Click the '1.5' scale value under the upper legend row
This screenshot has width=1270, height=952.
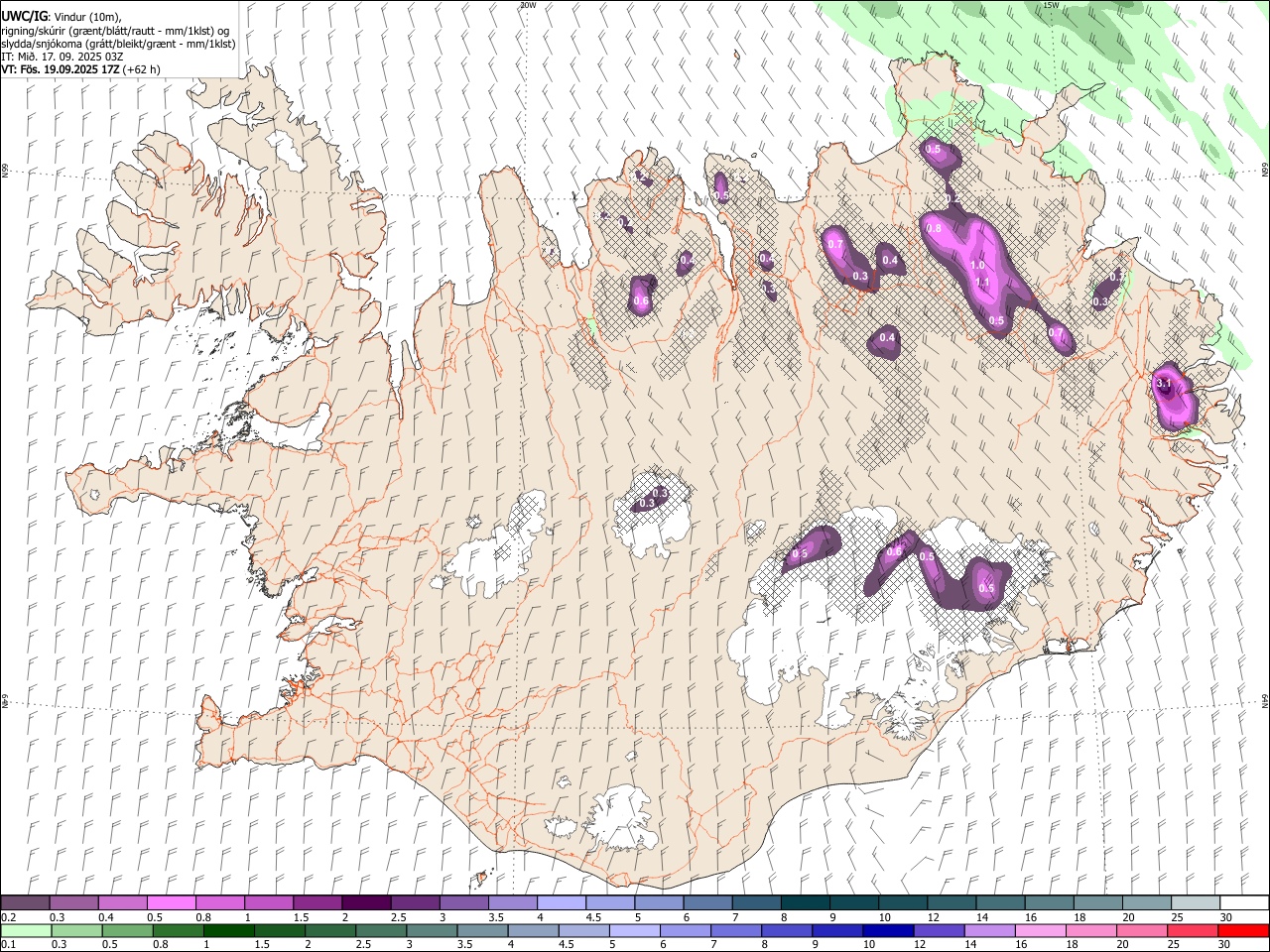(301, 917)
